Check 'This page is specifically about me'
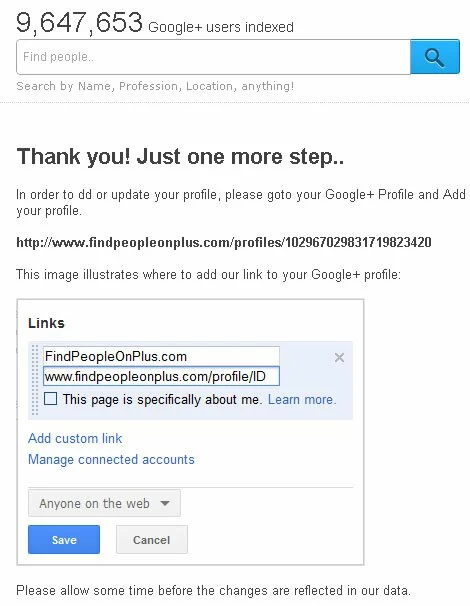 pyautogui.click(x=51, y=398)
